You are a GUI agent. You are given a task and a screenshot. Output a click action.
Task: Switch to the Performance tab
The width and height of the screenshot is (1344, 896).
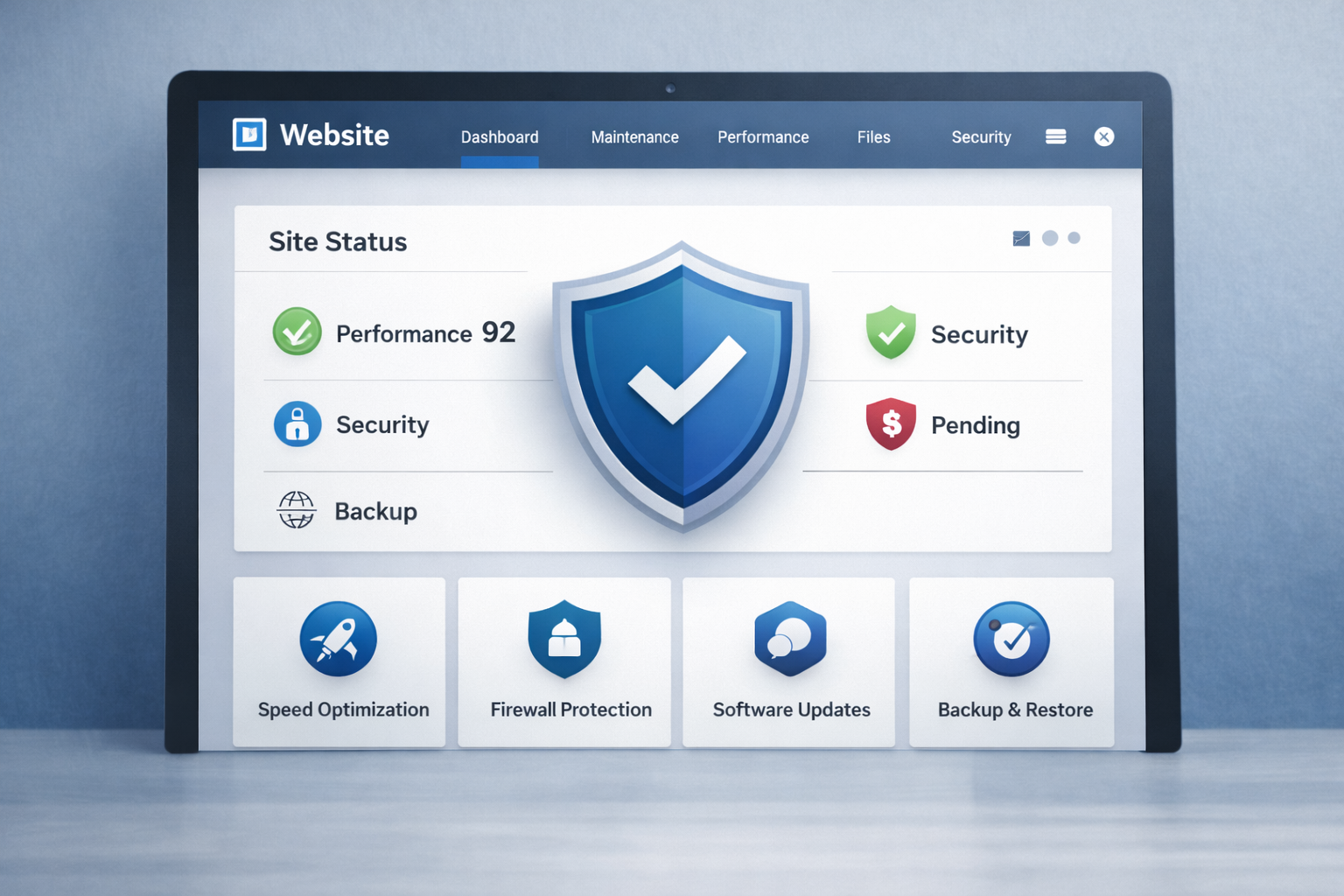(x=763, y=137)
